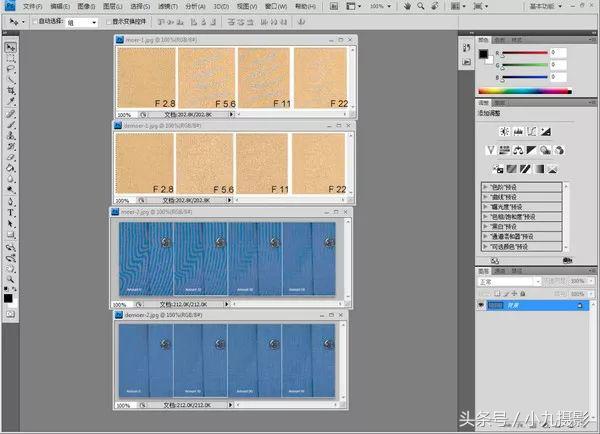Image resolution: width=600 pixels, height=434 pixels.
Task: Toggle visibility of the 背景 layer
Action: (x=481, y=306)
